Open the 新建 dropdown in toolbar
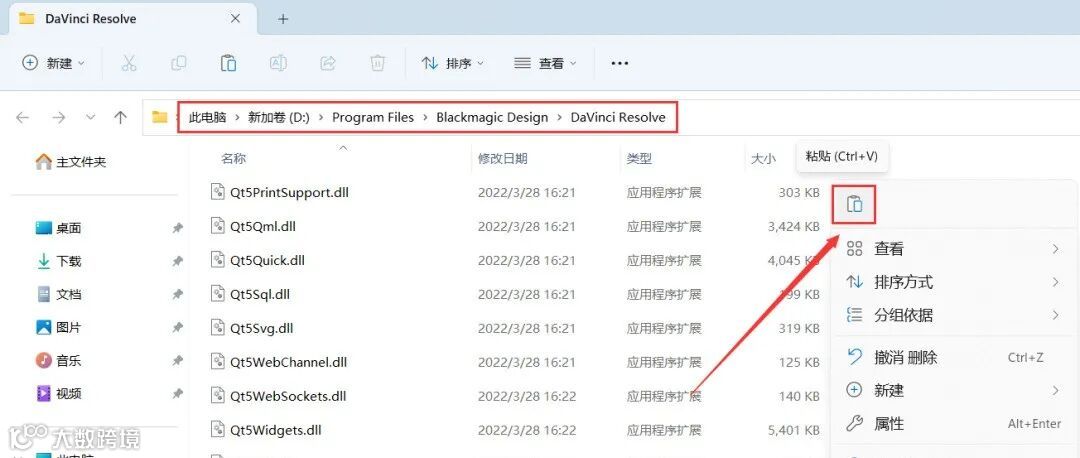Image resolution: width=1080 pixels, height=458 pixels. click(x=54, y=63)
